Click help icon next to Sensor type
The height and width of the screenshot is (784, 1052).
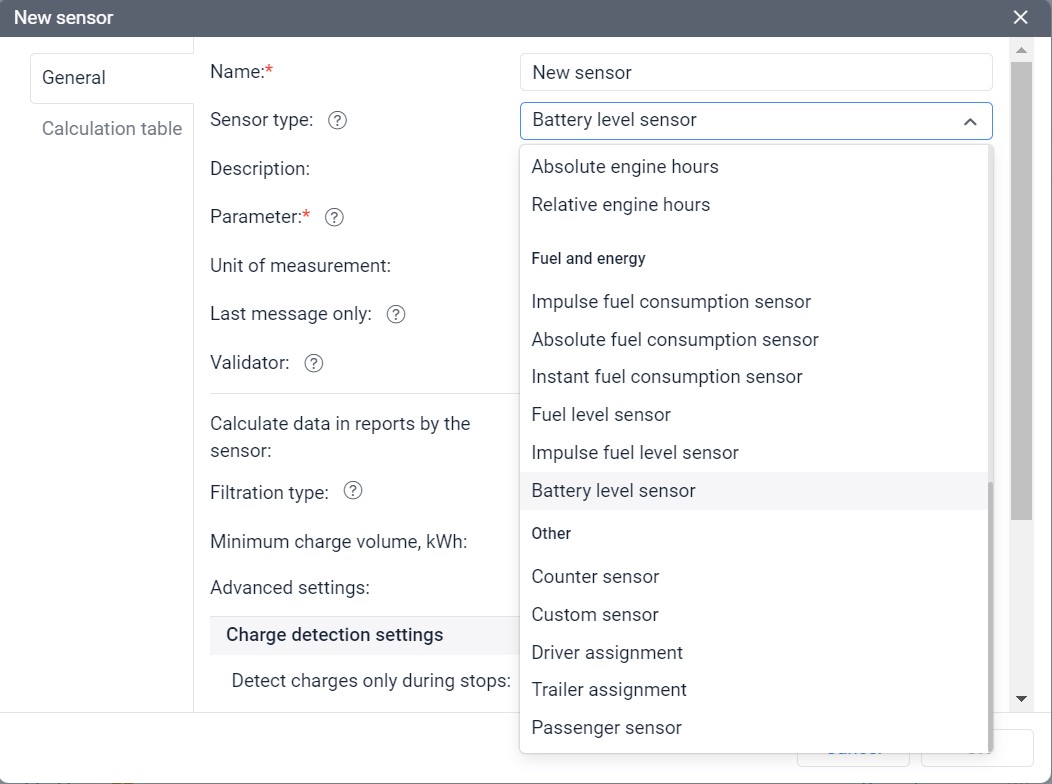click(x=338, y=120)
